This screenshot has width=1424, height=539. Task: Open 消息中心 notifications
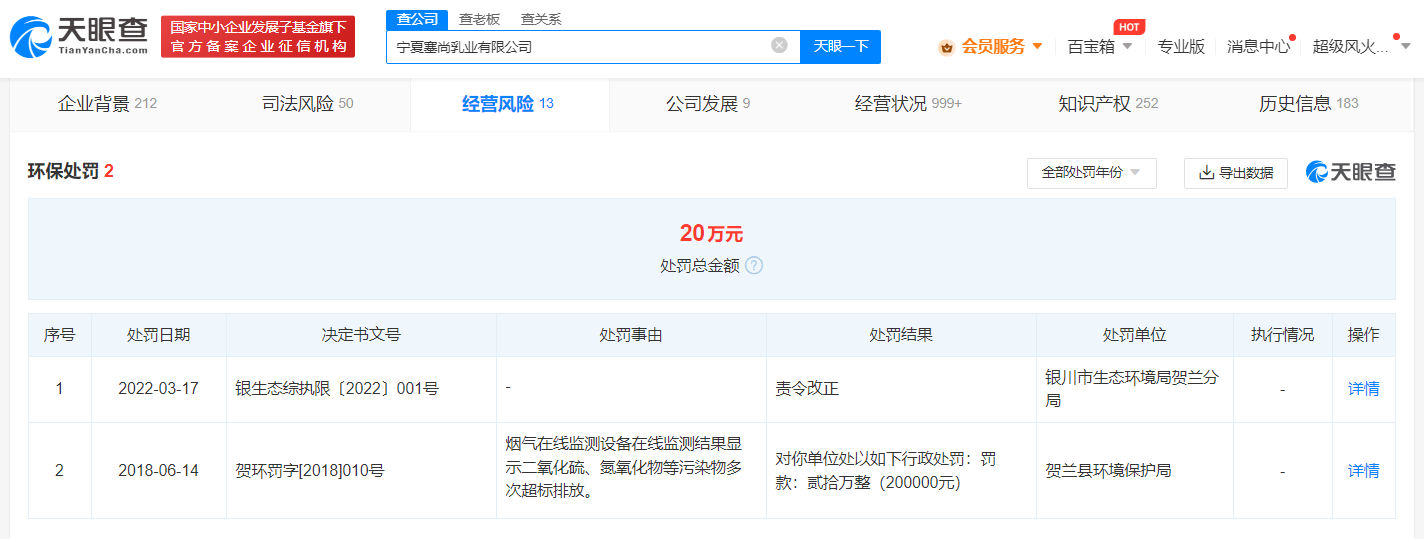[1258, 47]
